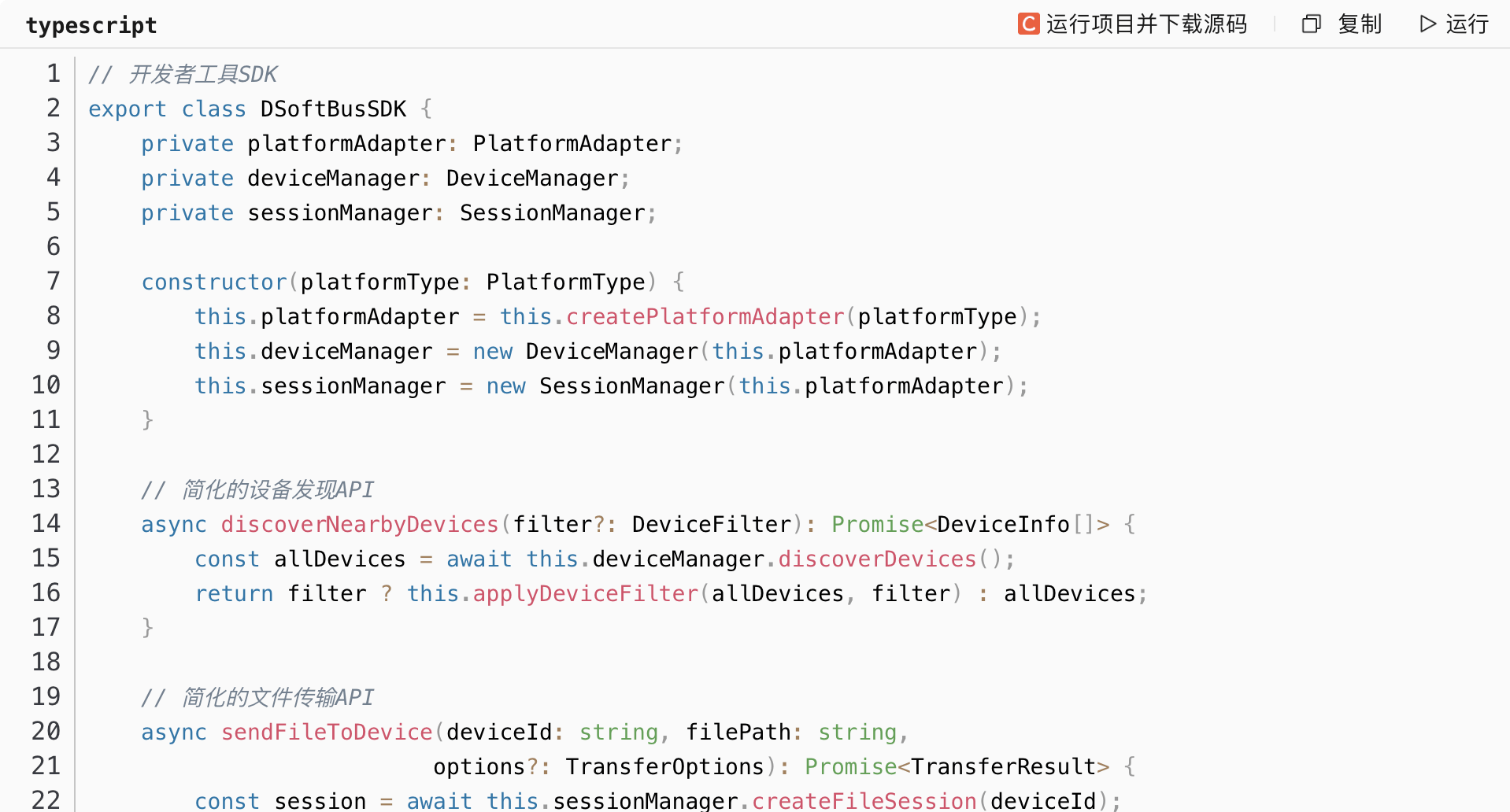
Task: Click discoverNearbyDevices method name
Action: 360,524
